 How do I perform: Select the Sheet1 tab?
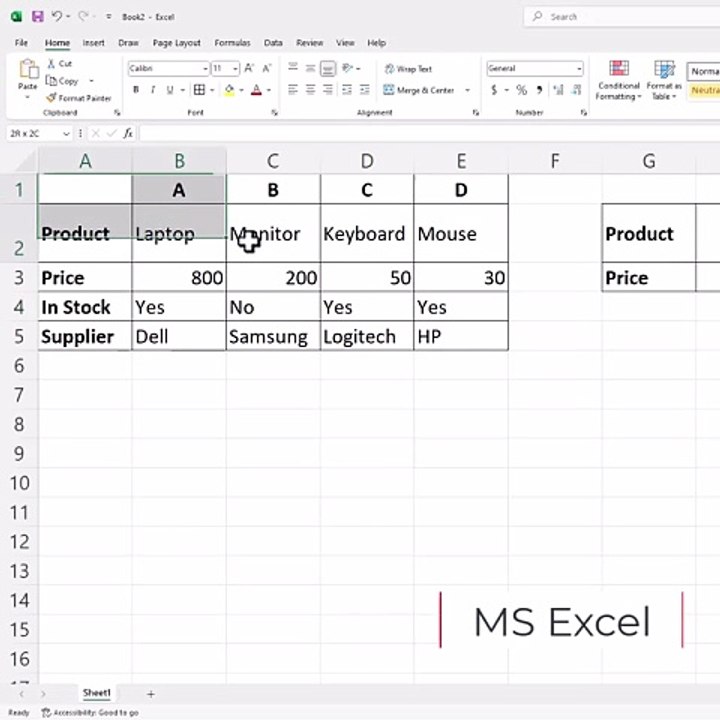(x=96, y=693)
